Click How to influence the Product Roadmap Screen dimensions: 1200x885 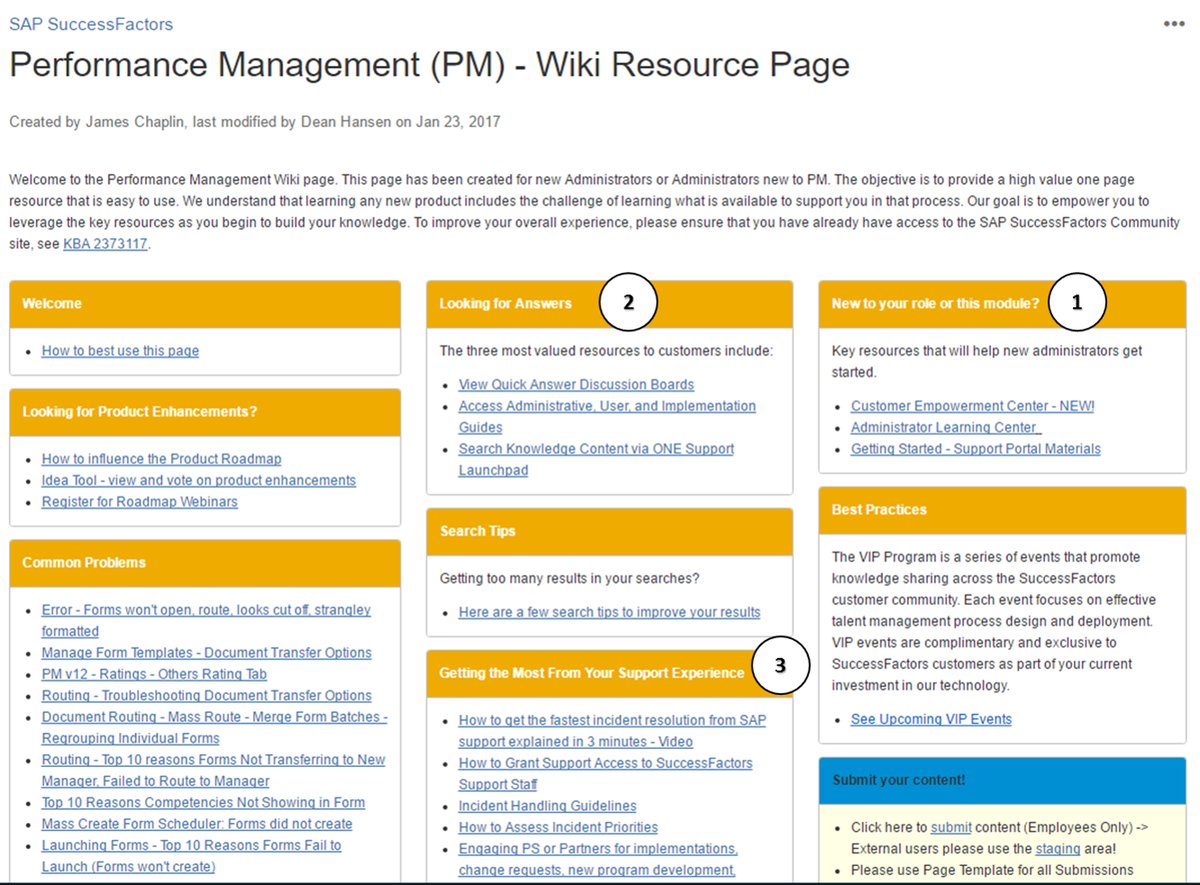160,458
